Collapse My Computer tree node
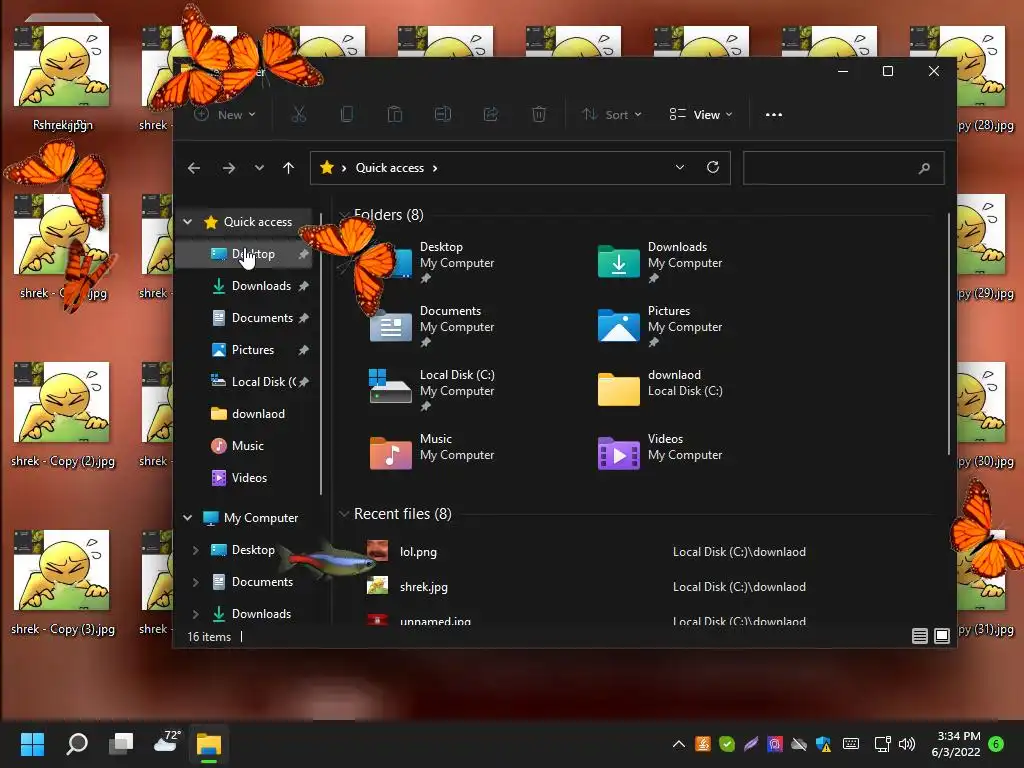This screenshot has height=768, width=1024. (187, 517)
